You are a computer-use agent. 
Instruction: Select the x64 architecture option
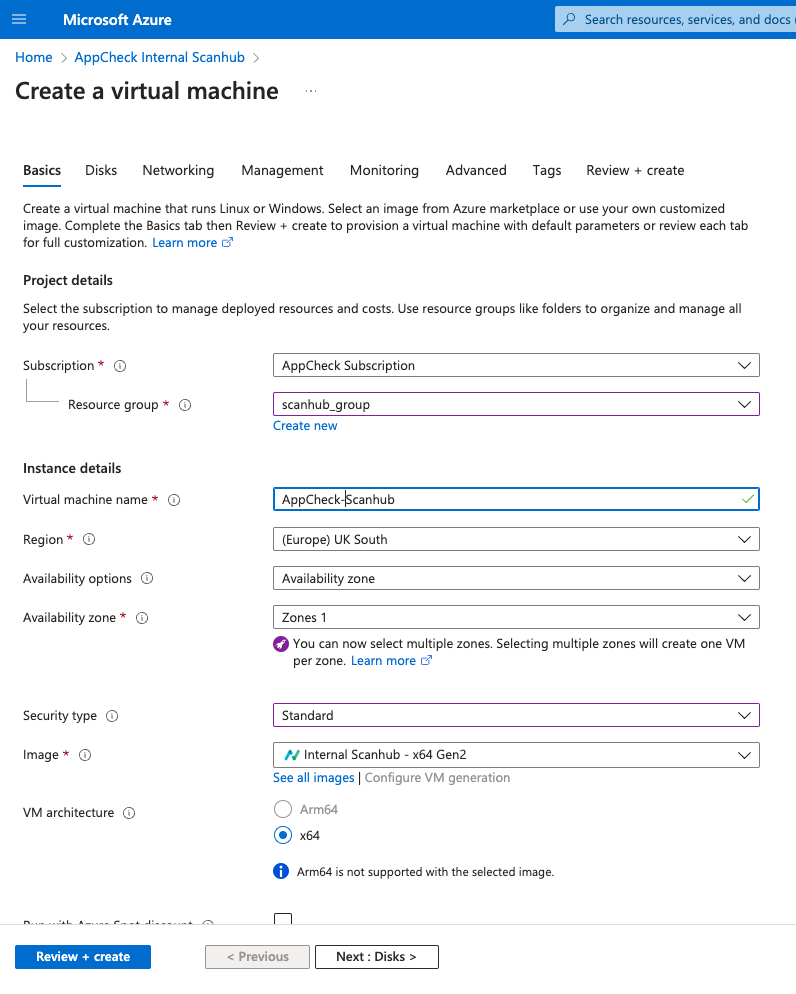[x=282, y=835]
